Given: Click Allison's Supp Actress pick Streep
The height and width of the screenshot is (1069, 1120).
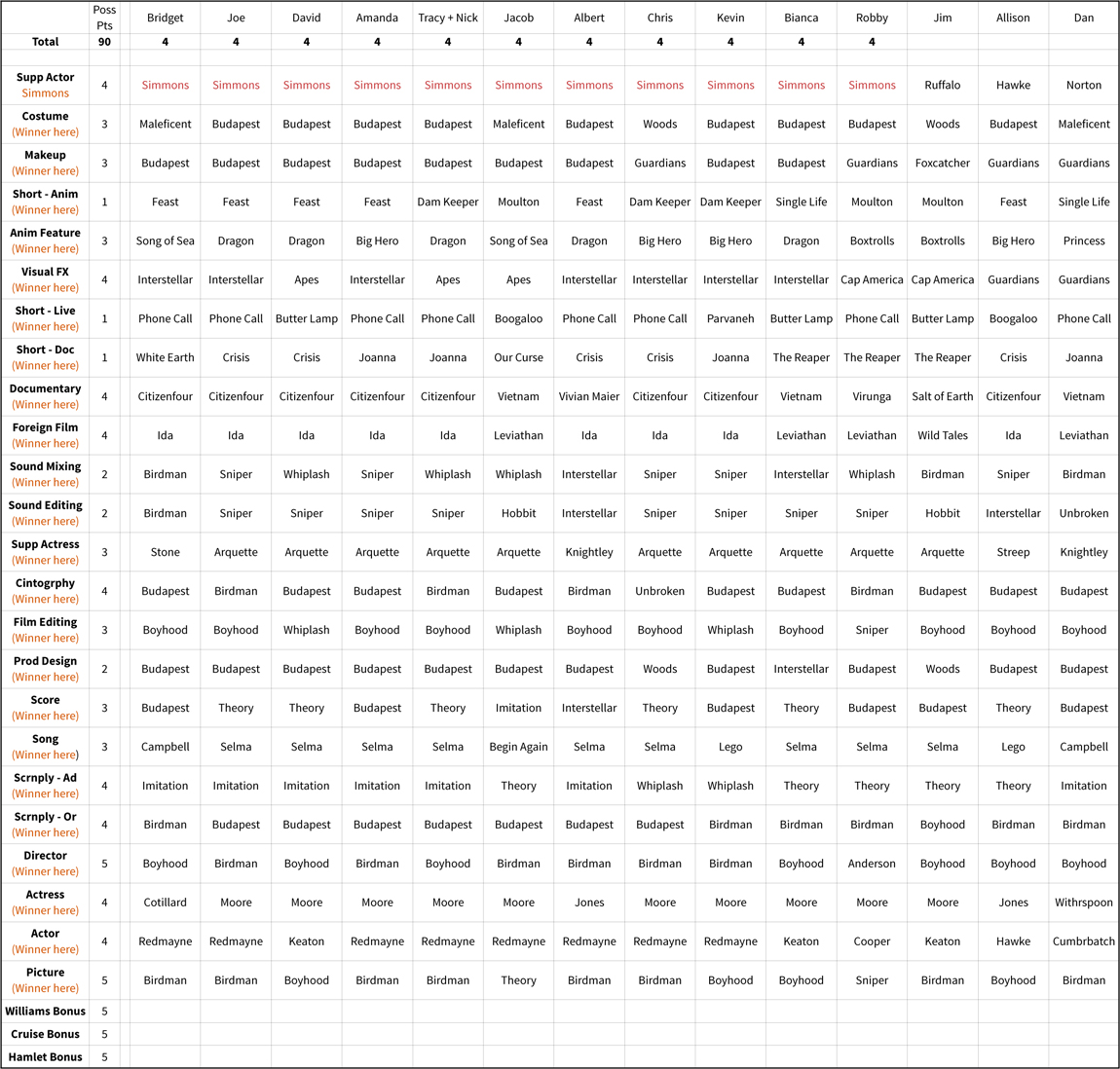Looking at the screenshot, I should click(1013, 552).
